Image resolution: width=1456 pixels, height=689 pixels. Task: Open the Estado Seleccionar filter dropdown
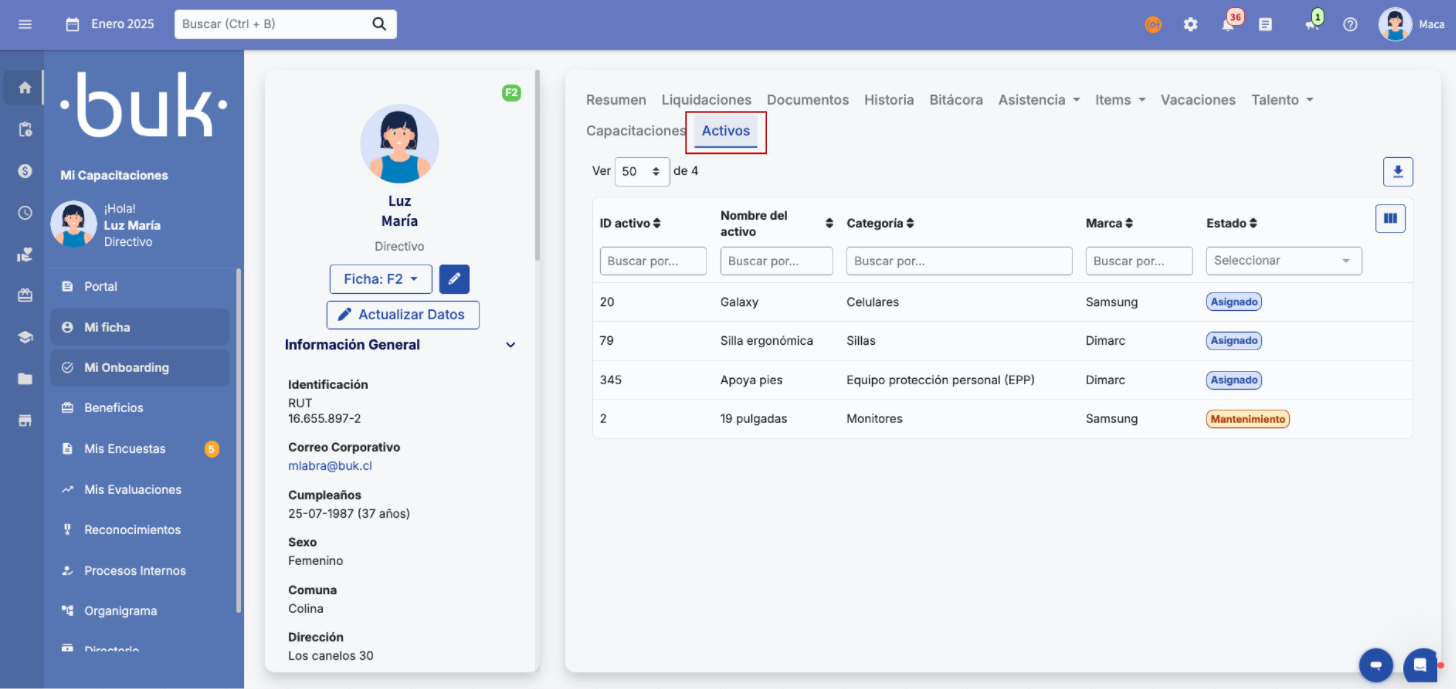(1283, 261)
